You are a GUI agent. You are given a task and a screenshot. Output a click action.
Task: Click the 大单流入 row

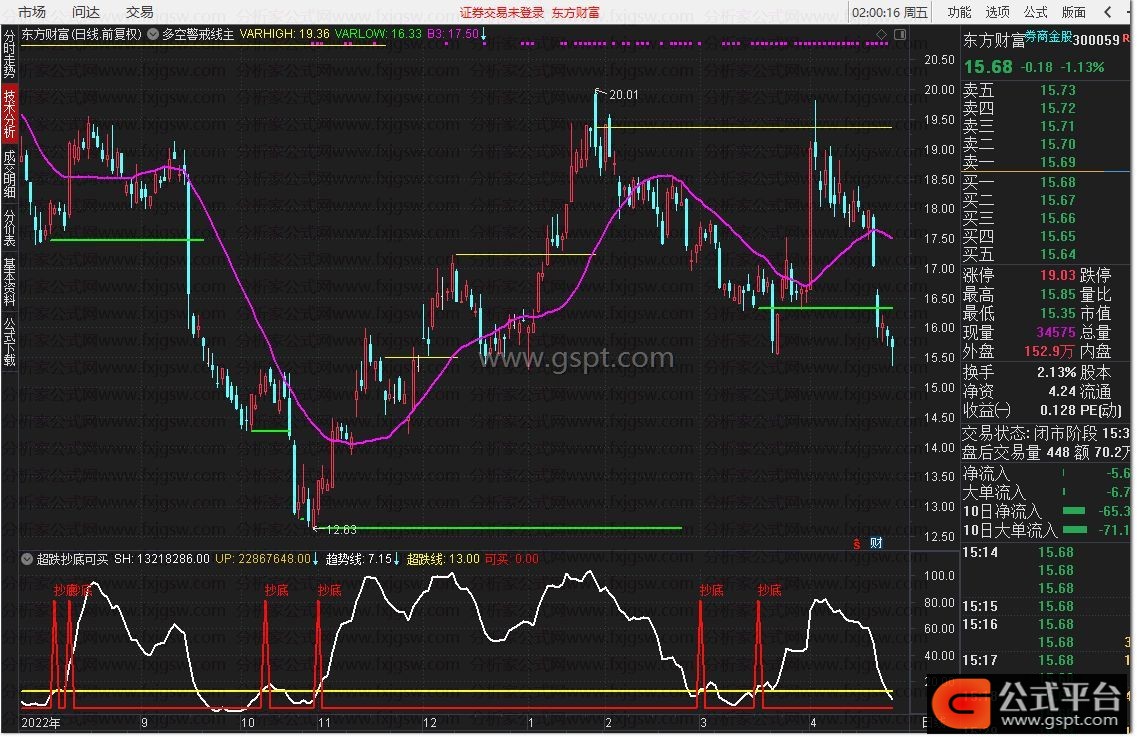pyautogui.click(x=1046, y=493)
